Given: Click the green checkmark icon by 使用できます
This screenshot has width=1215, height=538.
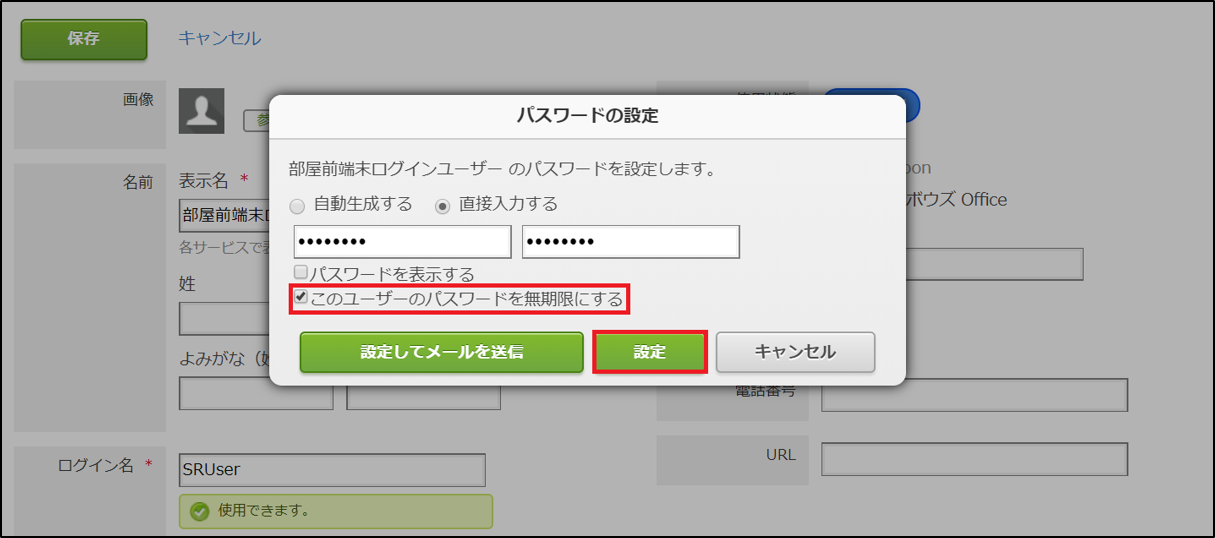Looking at the screenshot, I should pyautogui.click(x=200, y=511).
